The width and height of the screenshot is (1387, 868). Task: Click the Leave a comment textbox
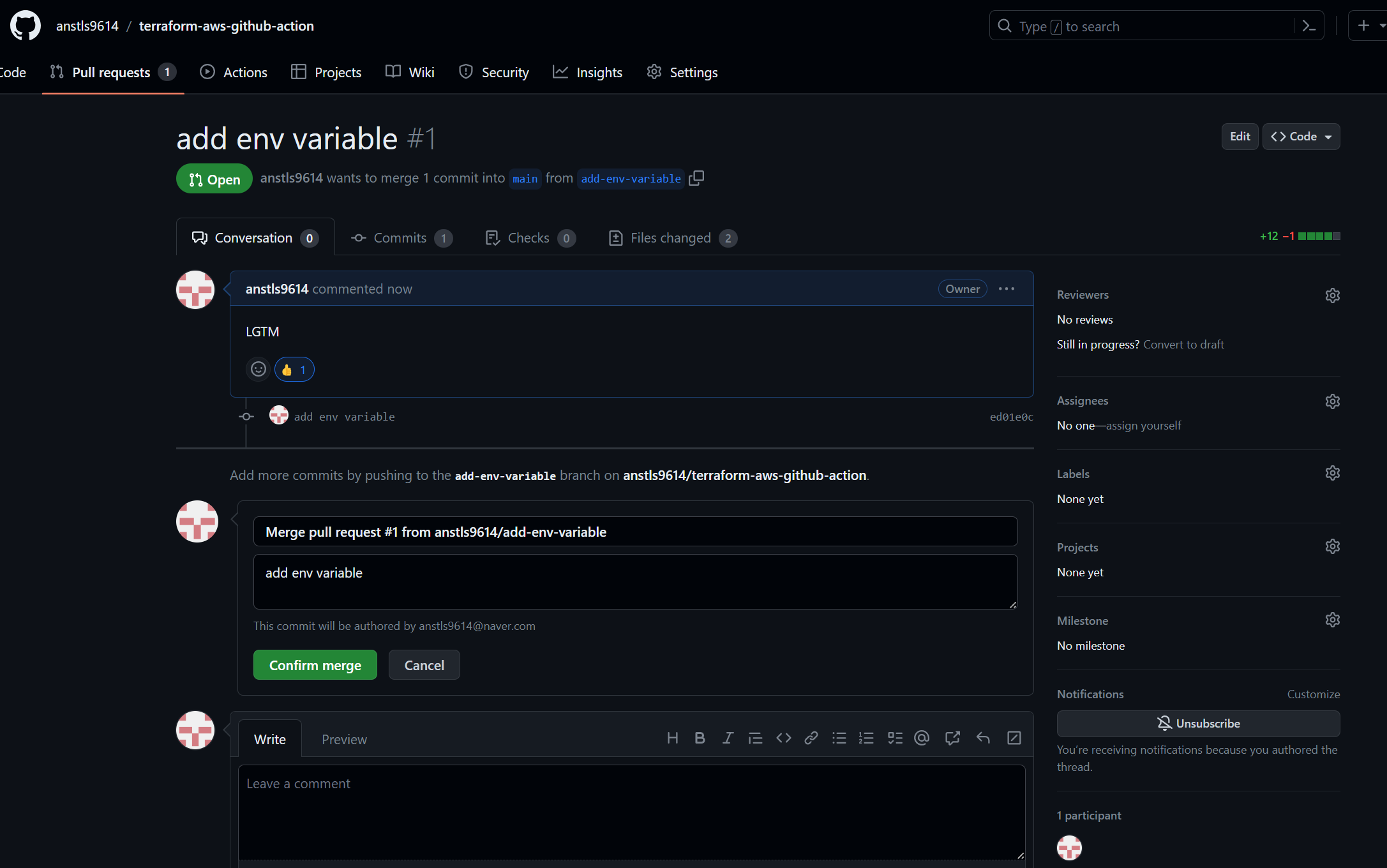click(631, 812)
